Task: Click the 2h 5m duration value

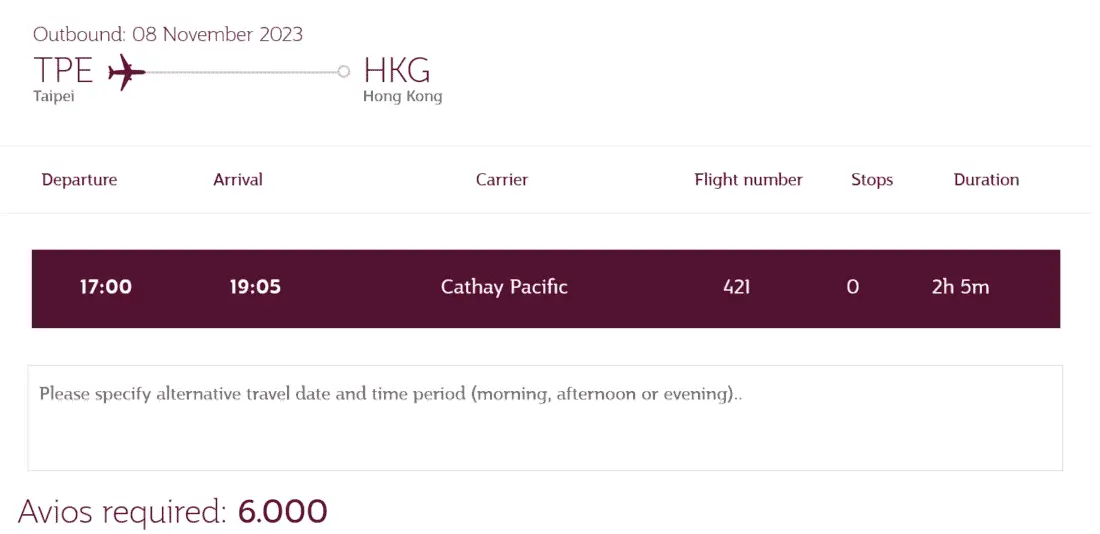Action: (960, 287)
